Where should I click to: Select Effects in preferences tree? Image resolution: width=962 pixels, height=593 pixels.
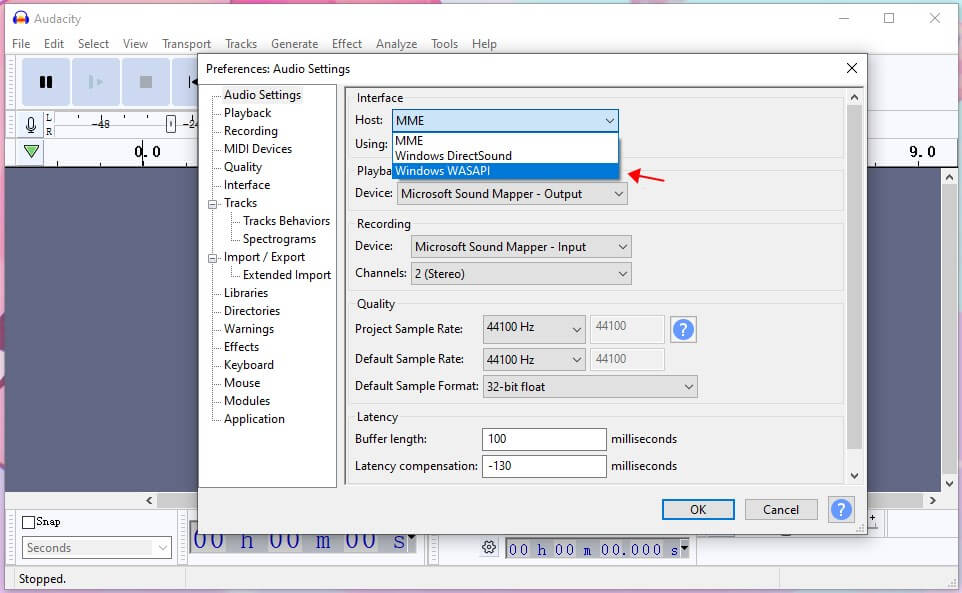pos(241,346)
